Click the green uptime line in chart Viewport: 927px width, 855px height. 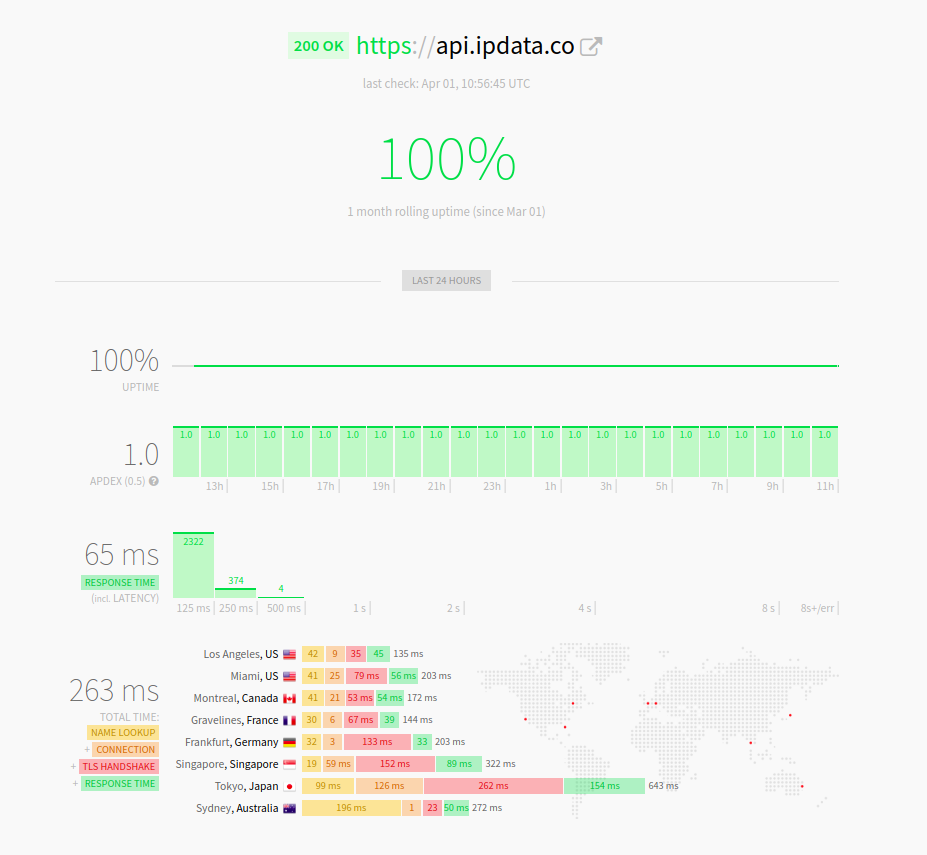(x=516, y=366)
